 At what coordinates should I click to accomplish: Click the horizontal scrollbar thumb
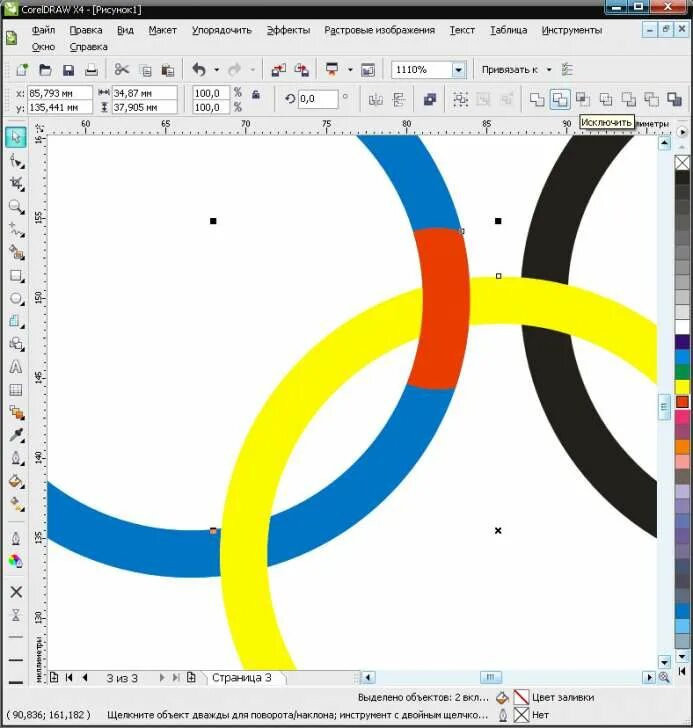click(x=490, y=677)
